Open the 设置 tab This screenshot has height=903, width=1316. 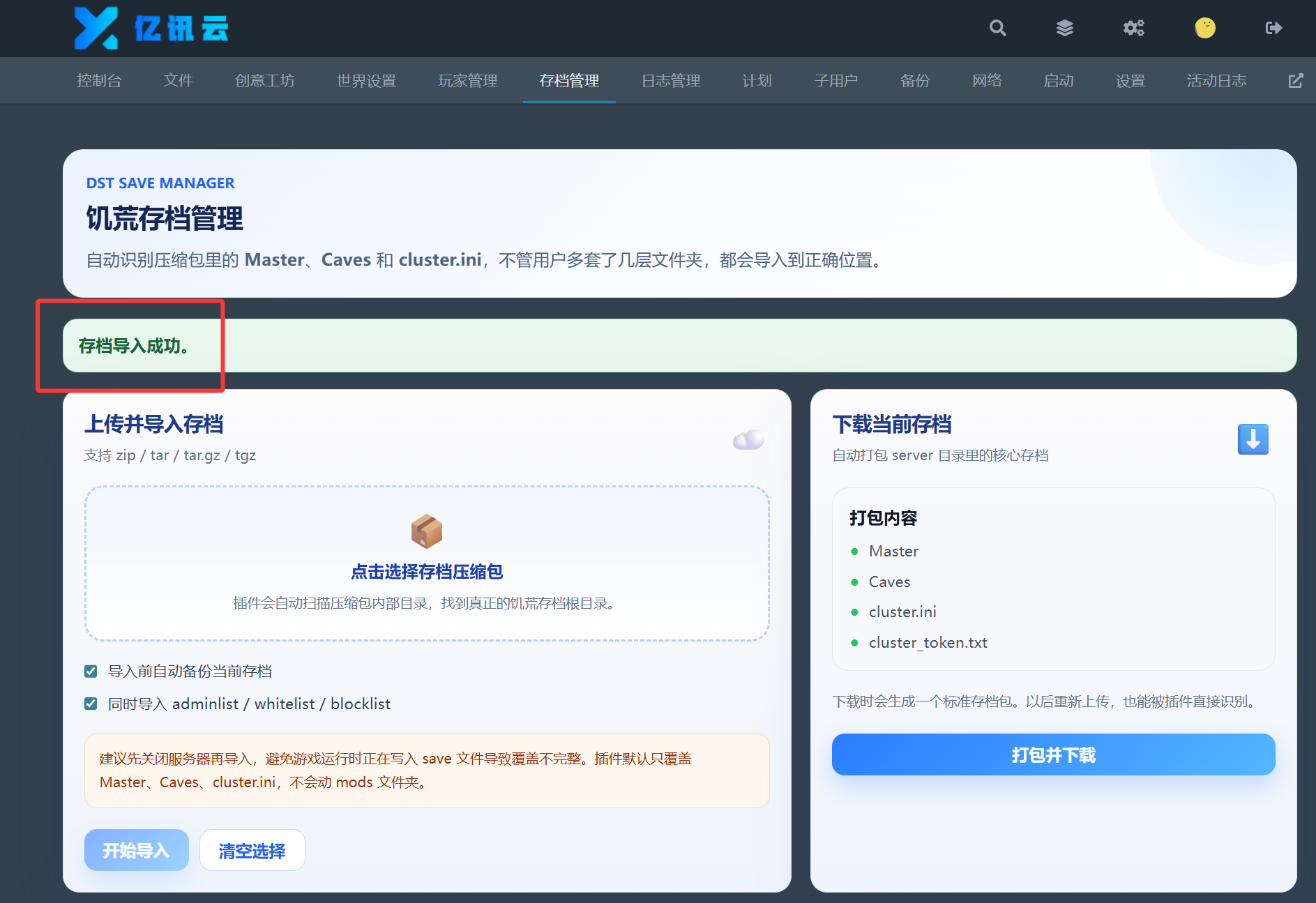[x=1130, y=81]
